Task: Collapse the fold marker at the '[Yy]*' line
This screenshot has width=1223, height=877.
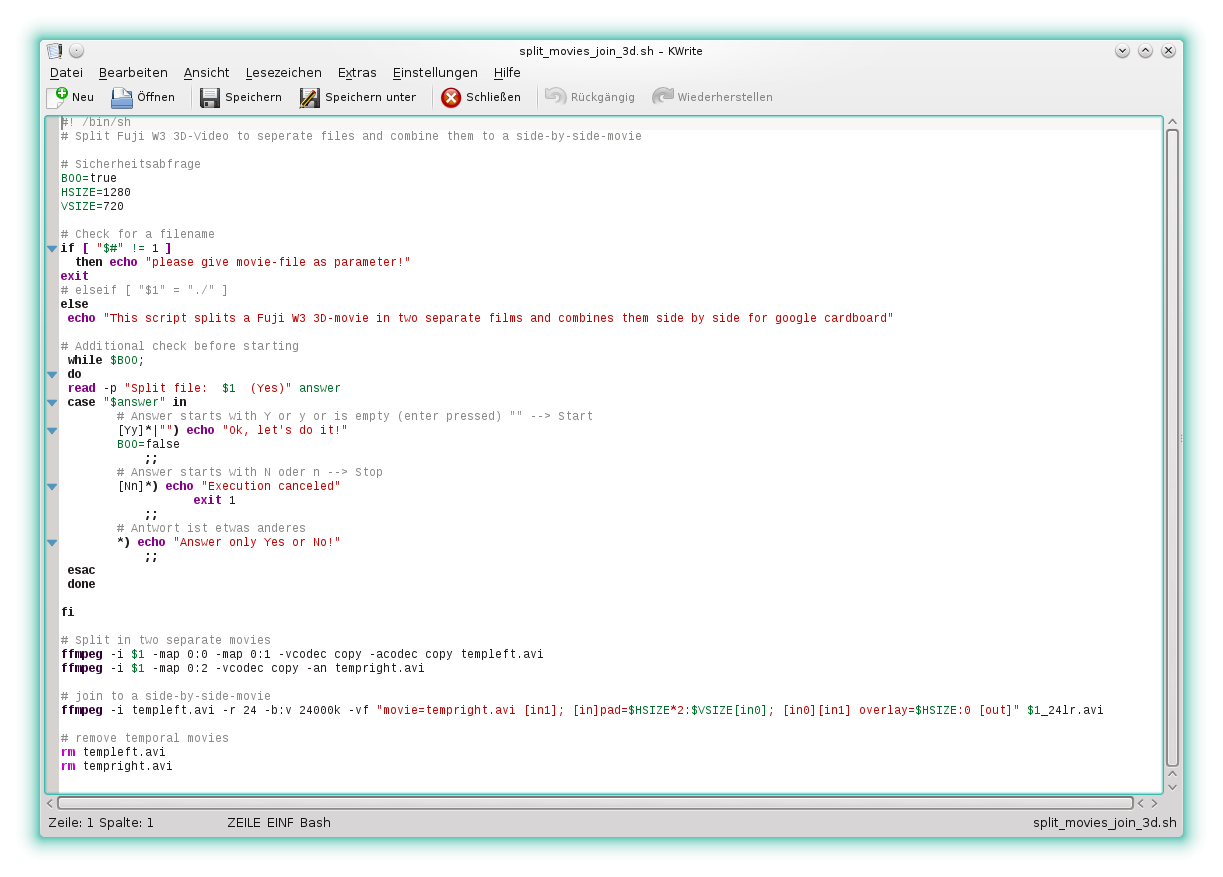Action: point(52,431)
